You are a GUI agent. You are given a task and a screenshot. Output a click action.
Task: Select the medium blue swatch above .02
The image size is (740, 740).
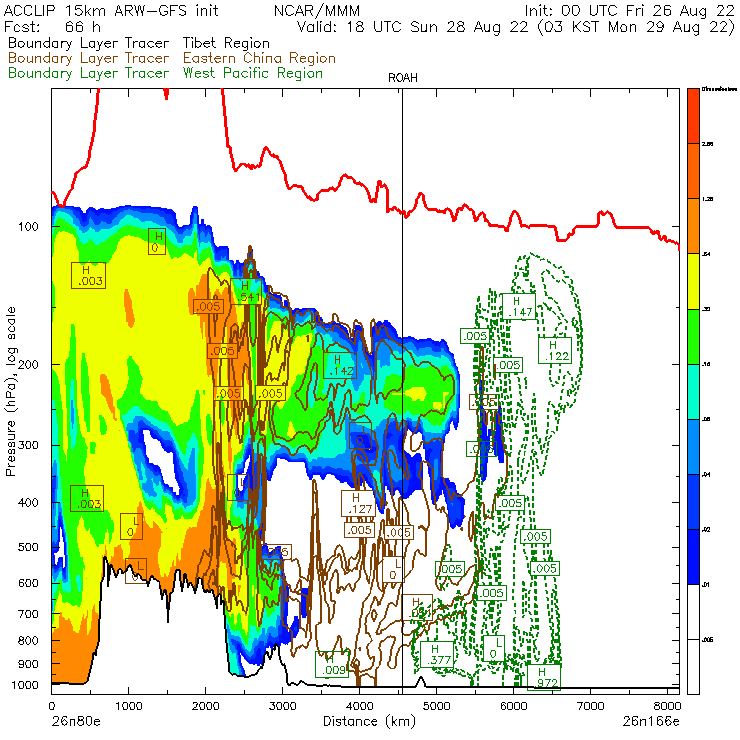[693, 502]
